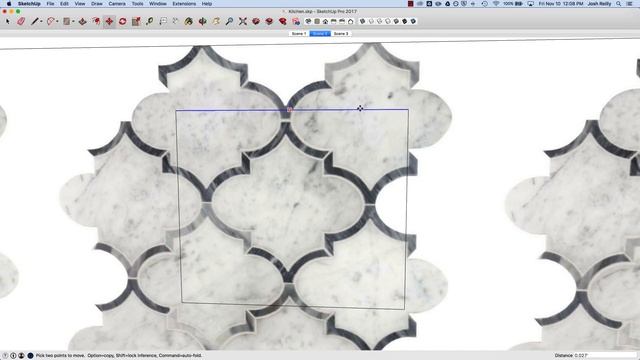640x360 pixels.
Task: Select the Arc tool
Action: click(51, 21)
